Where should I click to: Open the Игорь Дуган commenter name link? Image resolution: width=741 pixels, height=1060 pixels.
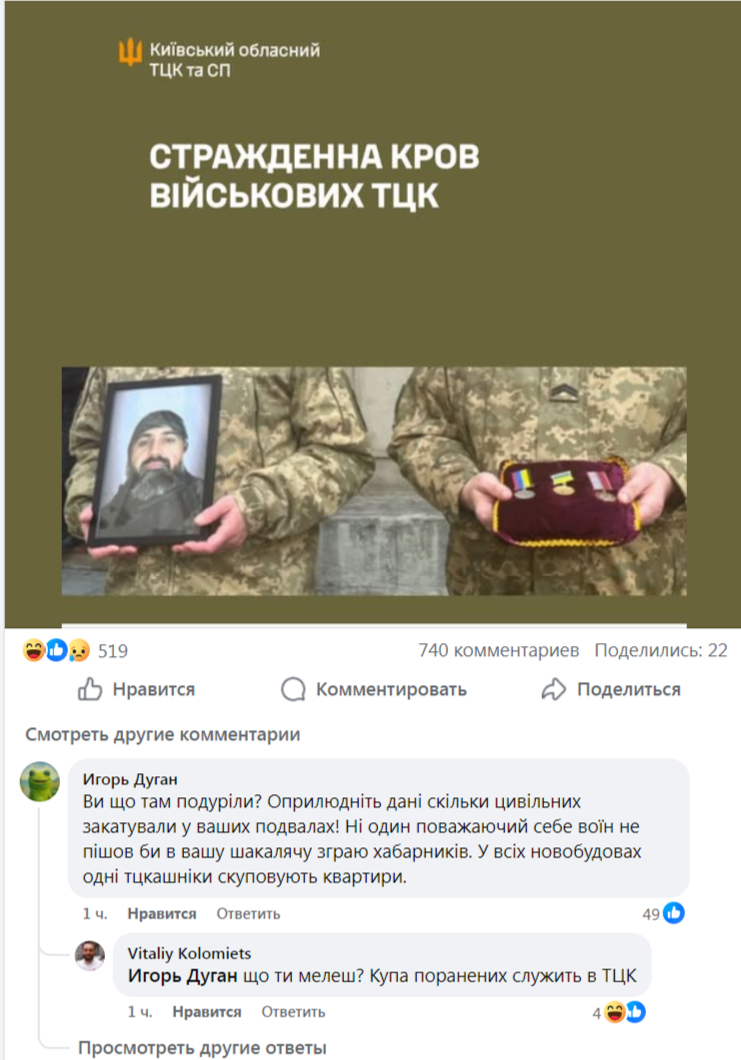pos(130,779)
